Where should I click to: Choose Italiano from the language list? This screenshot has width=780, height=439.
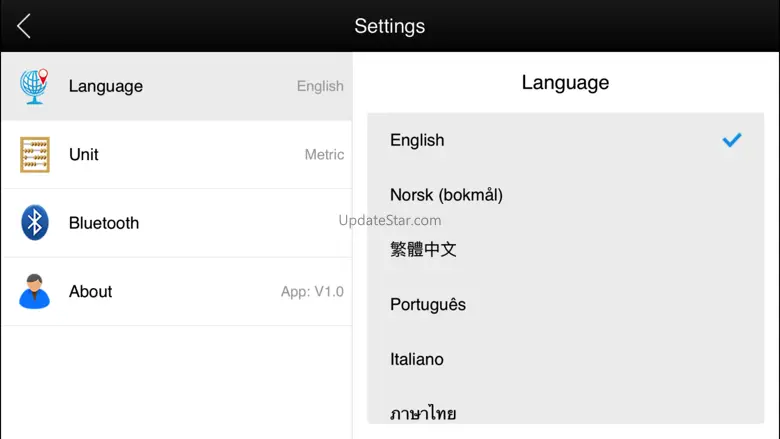[x=417, y=359]
